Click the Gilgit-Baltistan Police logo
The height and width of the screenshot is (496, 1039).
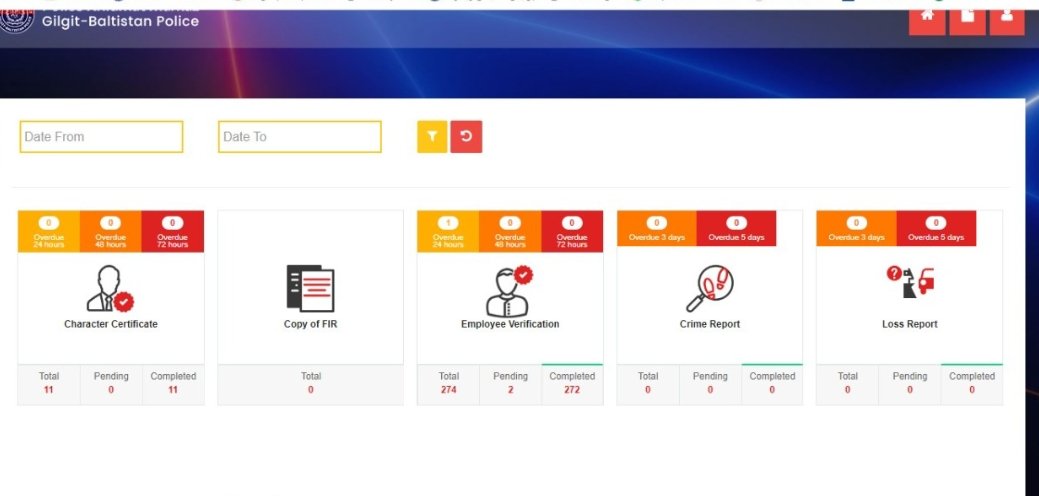point(17,21)
